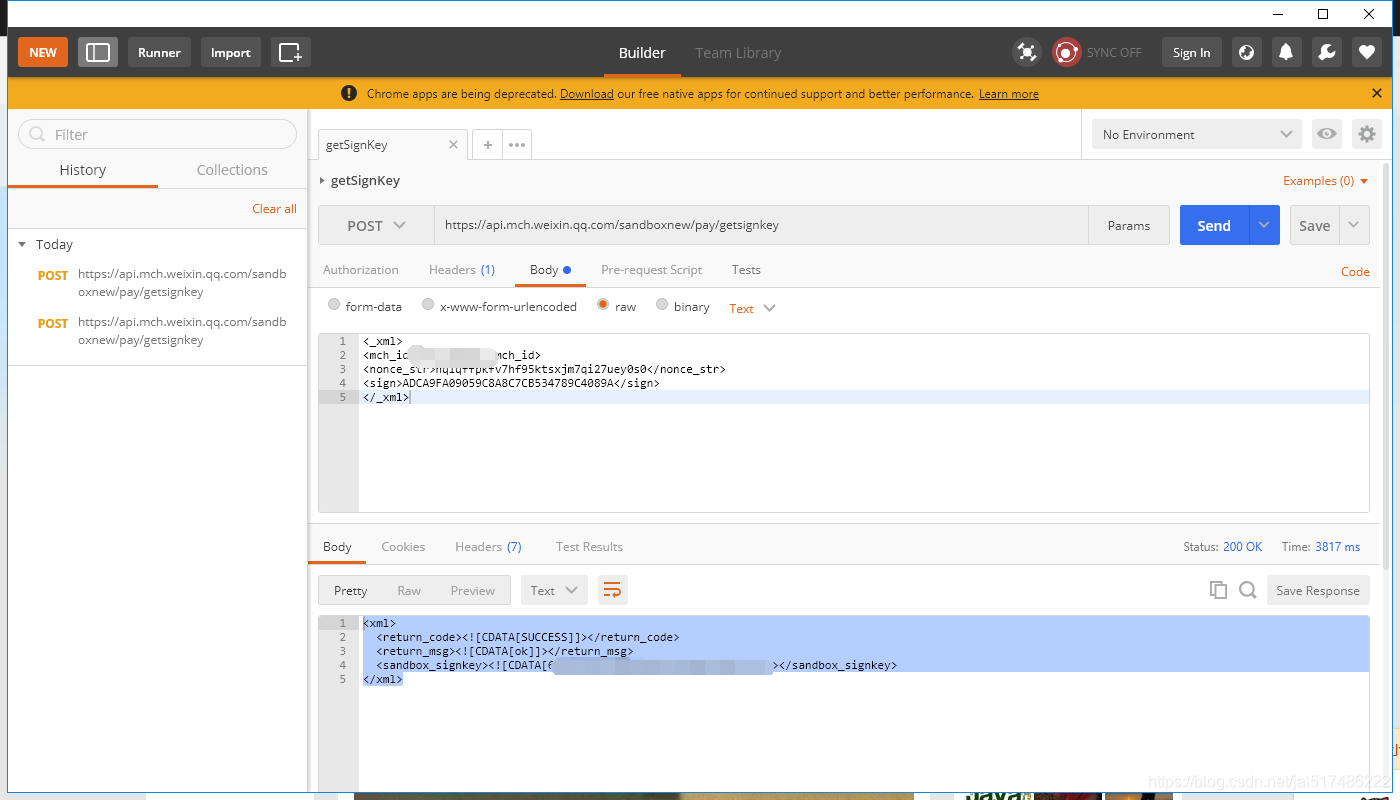The height and width of the screenshot is (800, 1400).
Task: Open the Pre-request Script tab
Action: [651, 270]
